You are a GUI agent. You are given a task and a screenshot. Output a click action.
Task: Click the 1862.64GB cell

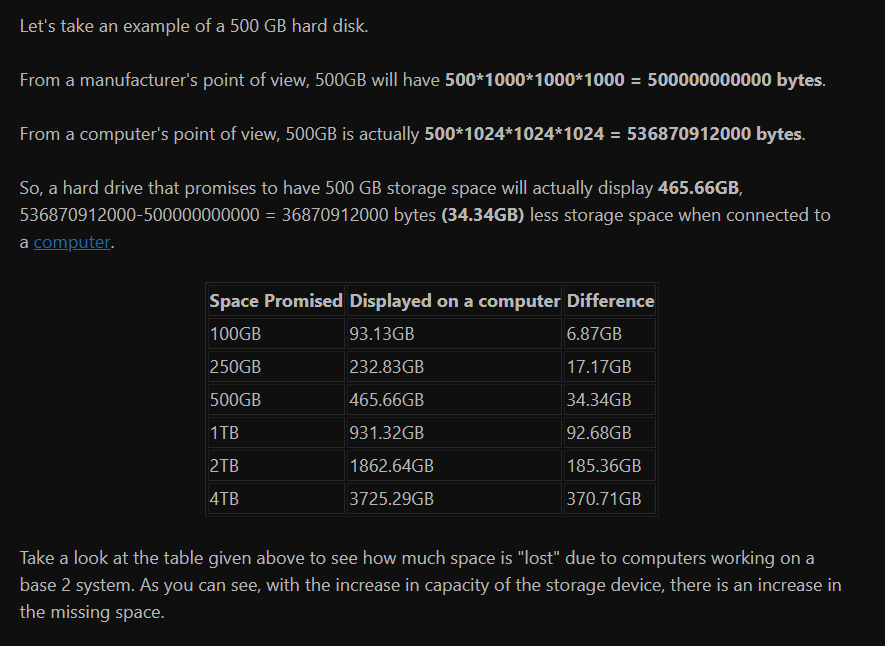454,465
